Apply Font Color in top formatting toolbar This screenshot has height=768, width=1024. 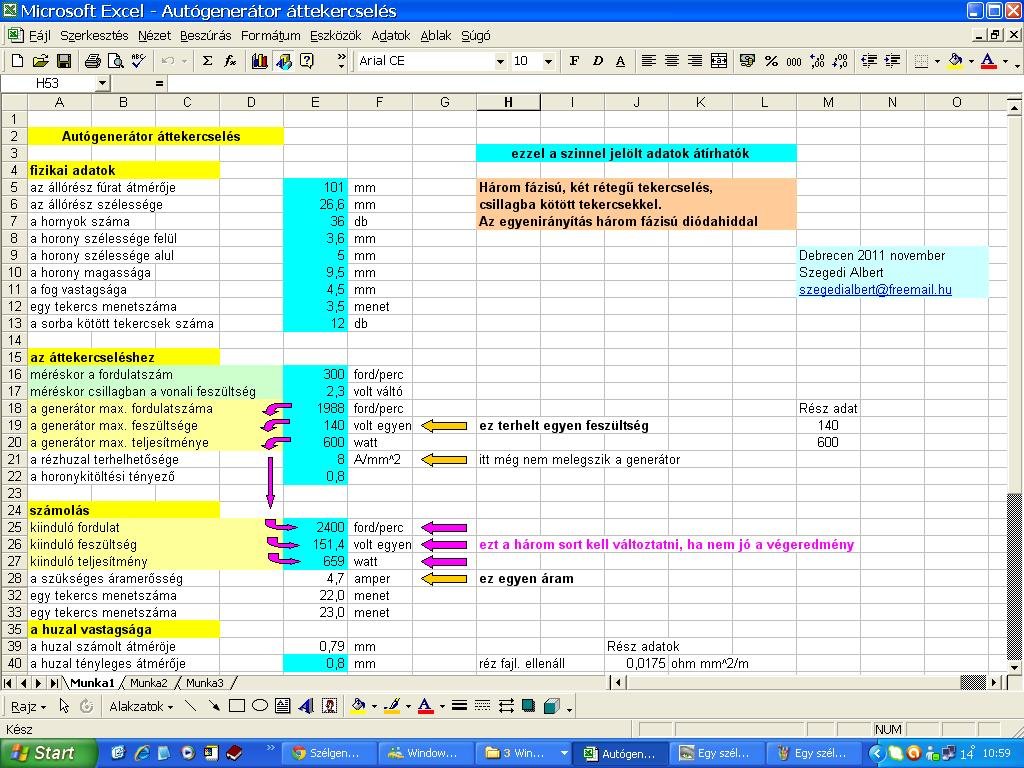click(x=988, y=61)
